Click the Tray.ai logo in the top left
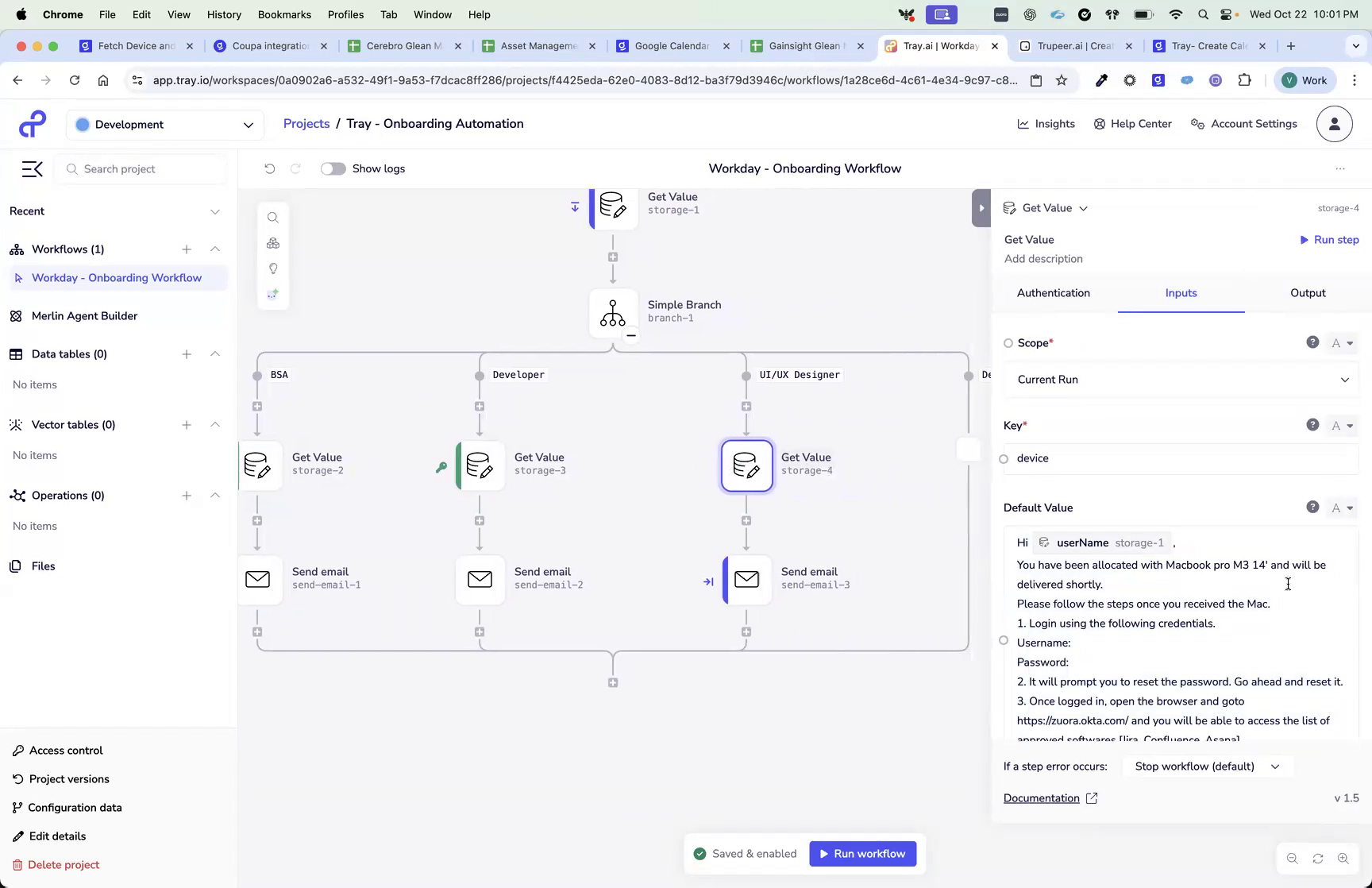 [x=32, y=124]
